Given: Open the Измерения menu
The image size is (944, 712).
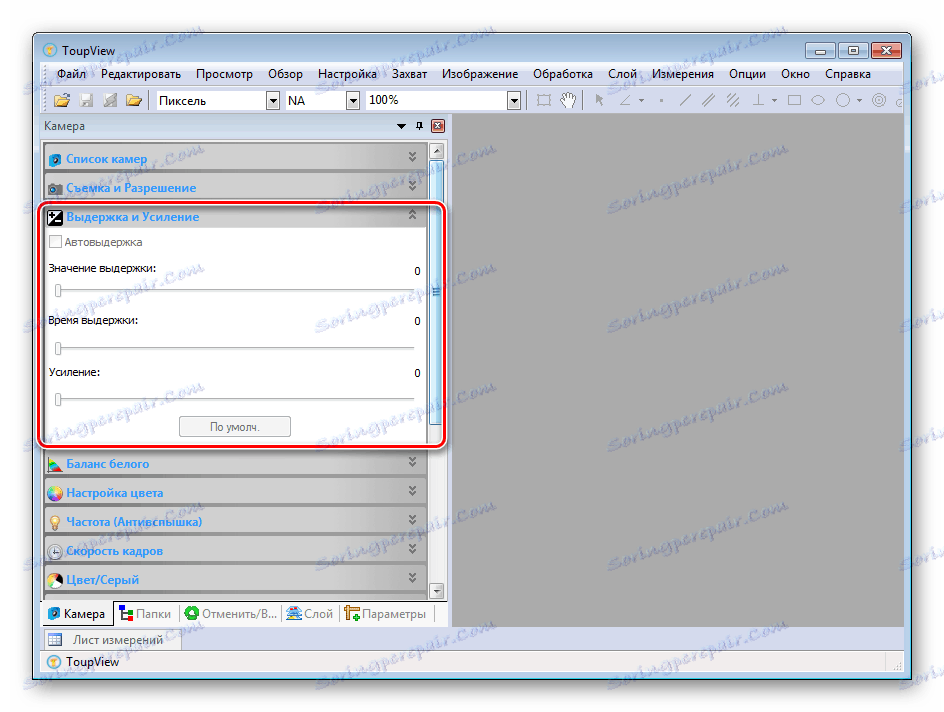Looking at the screenshot, I should 683,74.
